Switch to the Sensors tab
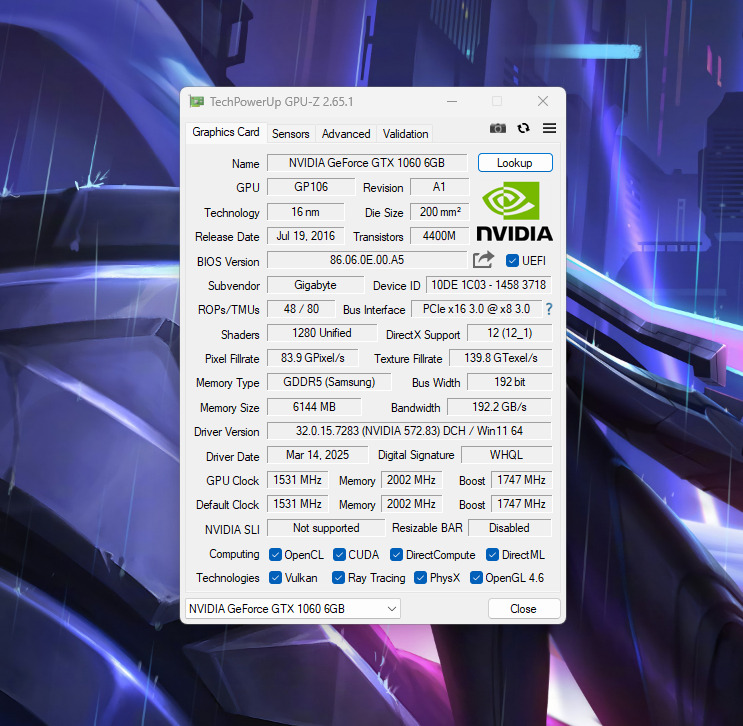 coord(290,134)
